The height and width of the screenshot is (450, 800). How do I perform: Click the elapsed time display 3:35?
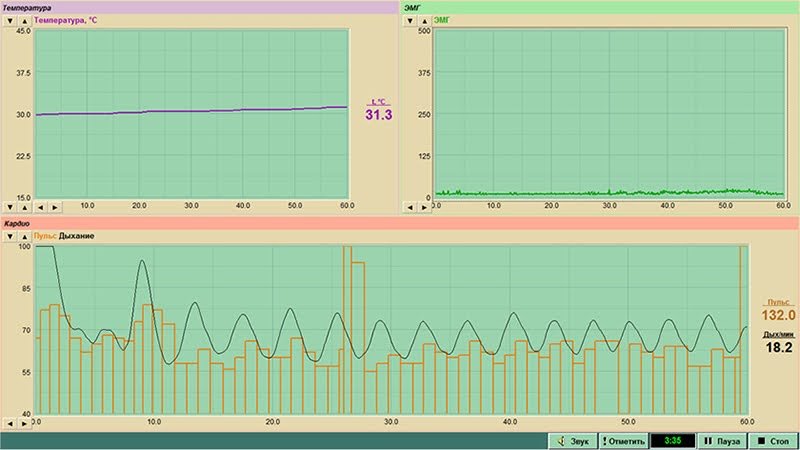click(673, 441)
